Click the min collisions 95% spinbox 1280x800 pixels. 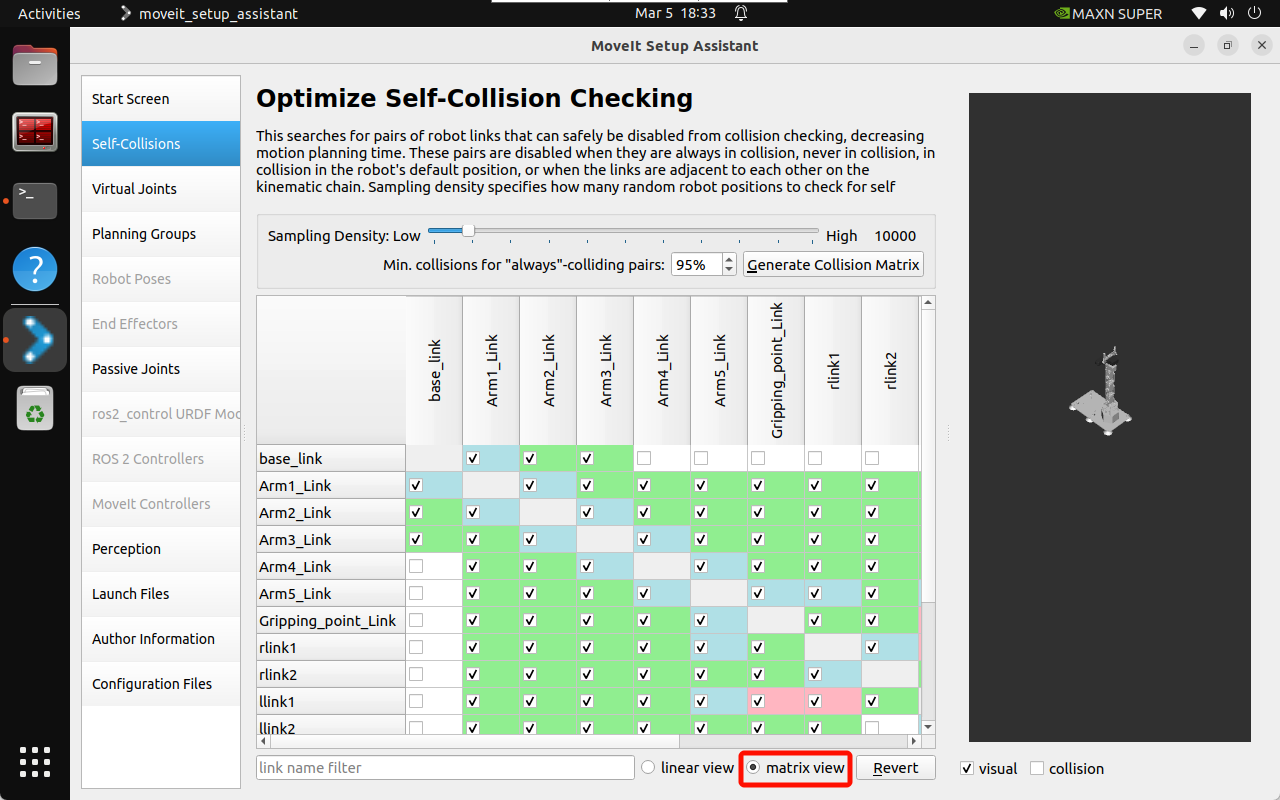click(x=704, y=265)
